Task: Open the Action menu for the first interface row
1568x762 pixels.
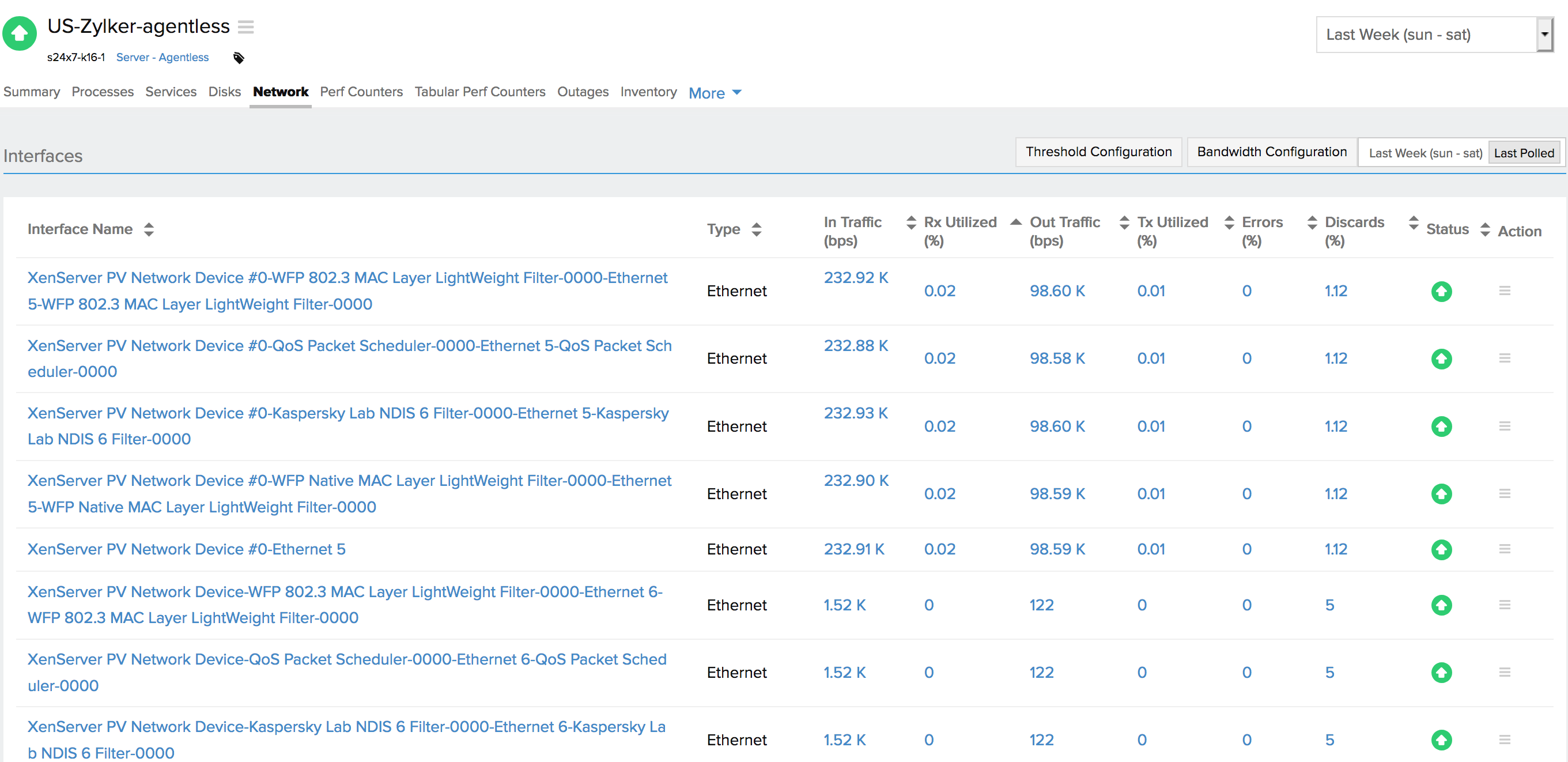Action: pyautogui.click(x=1505, y=291)
